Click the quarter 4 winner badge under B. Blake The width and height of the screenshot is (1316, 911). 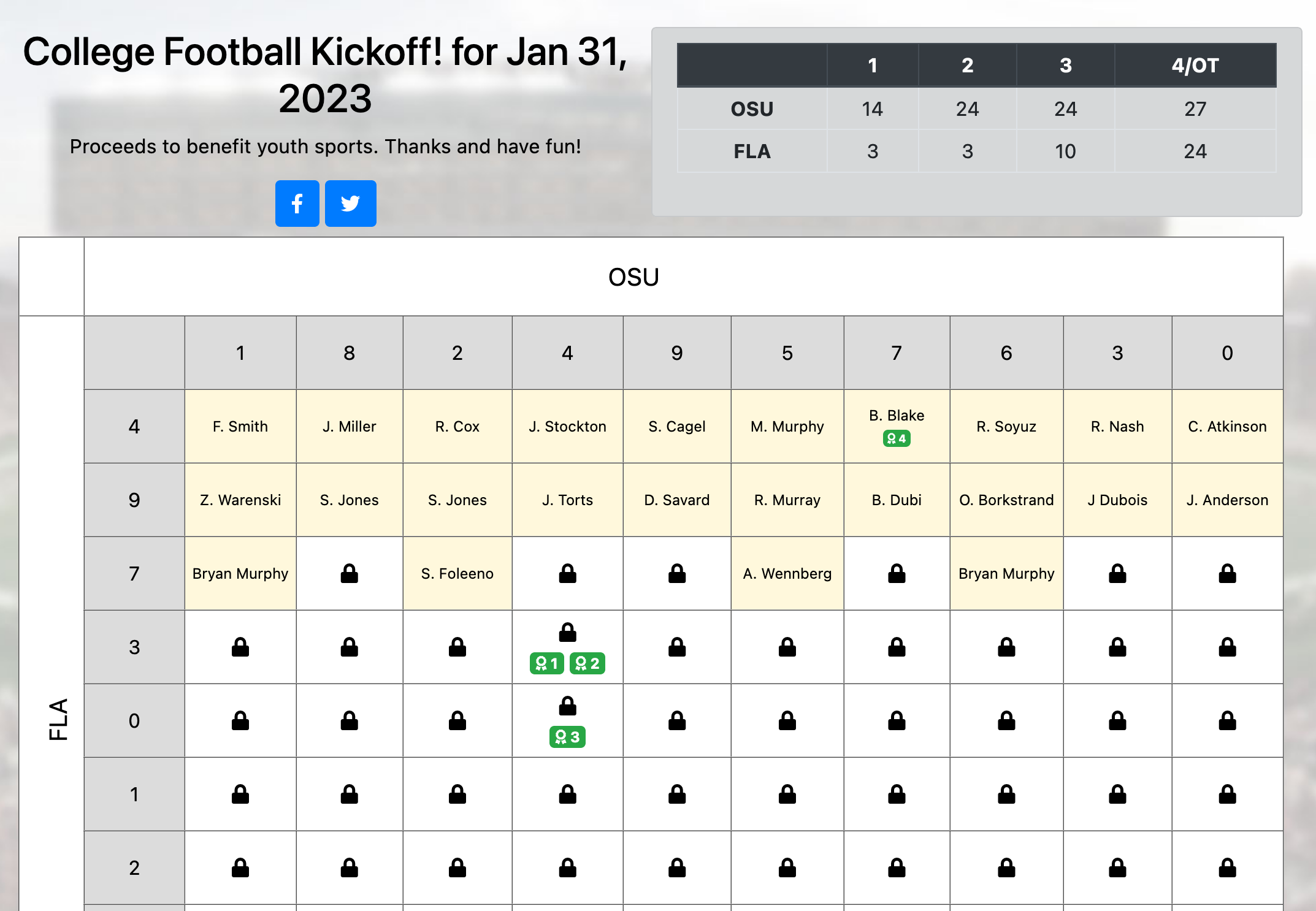[897, 439]
